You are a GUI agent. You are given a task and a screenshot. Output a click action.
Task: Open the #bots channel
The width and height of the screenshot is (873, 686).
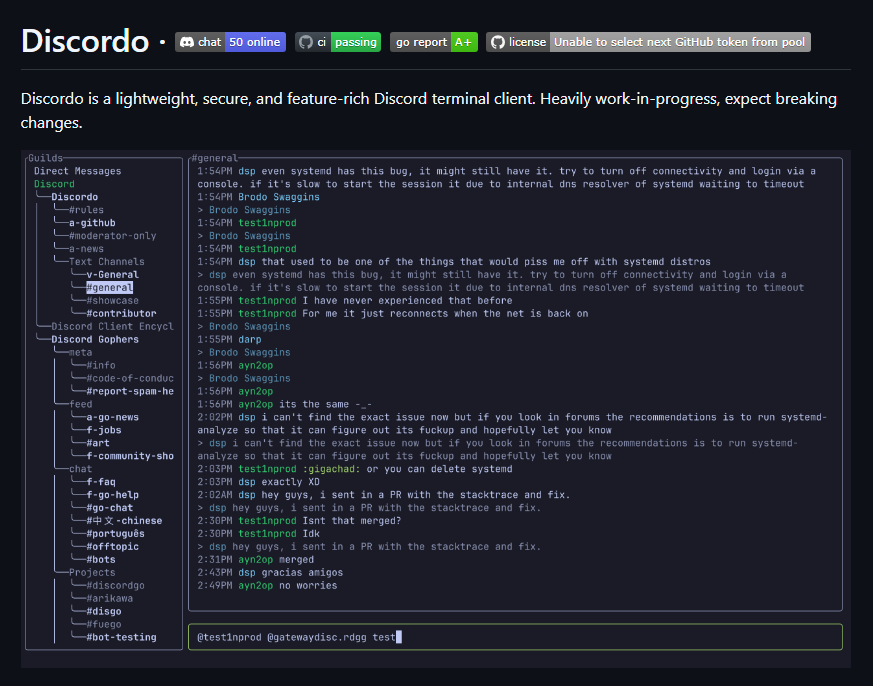101,560
